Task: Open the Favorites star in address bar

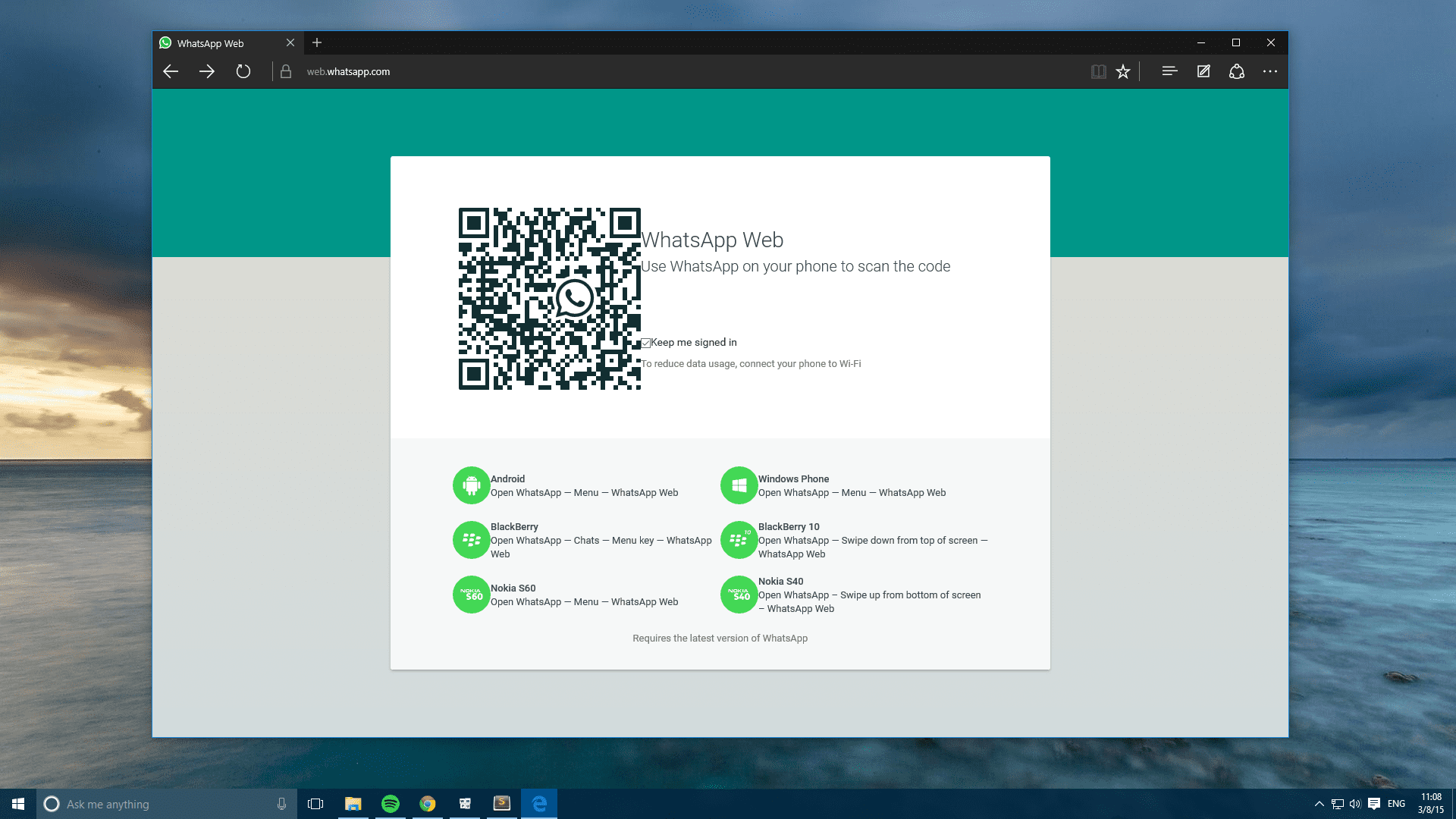Action: [1123, 71]
